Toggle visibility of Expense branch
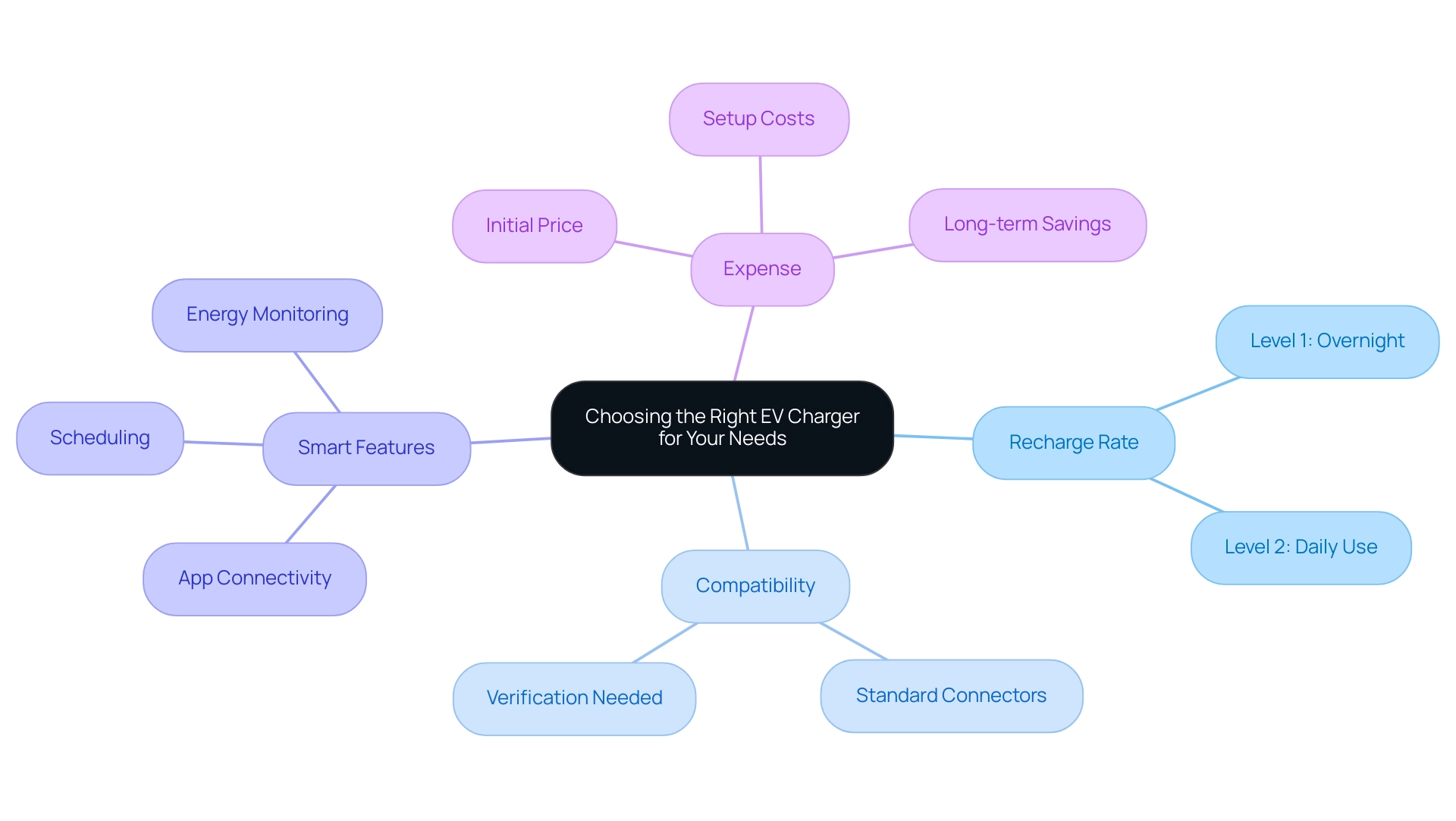This screenshot has height=821, width=1456. (762, 268)
